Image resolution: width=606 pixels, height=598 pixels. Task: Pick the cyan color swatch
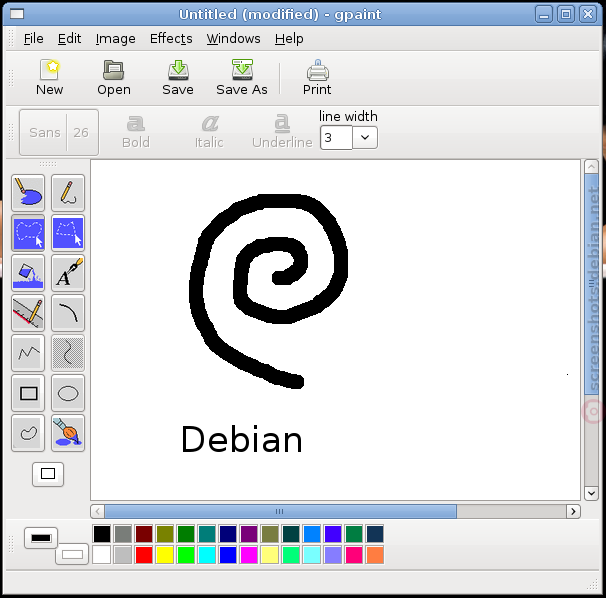[x=207, y=555]
